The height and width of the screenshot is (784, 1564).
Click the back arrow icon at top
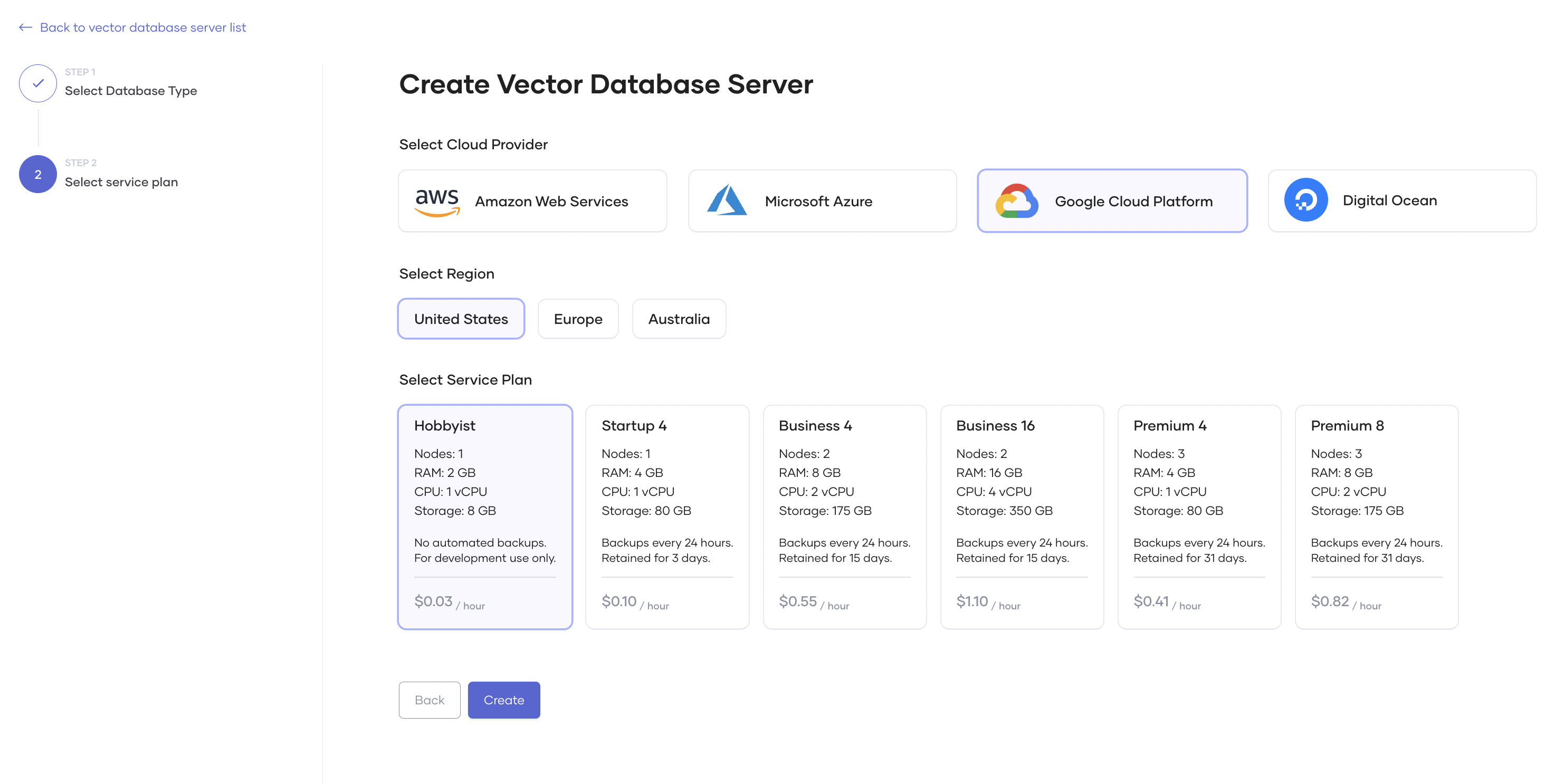click(x=25, y=27)
